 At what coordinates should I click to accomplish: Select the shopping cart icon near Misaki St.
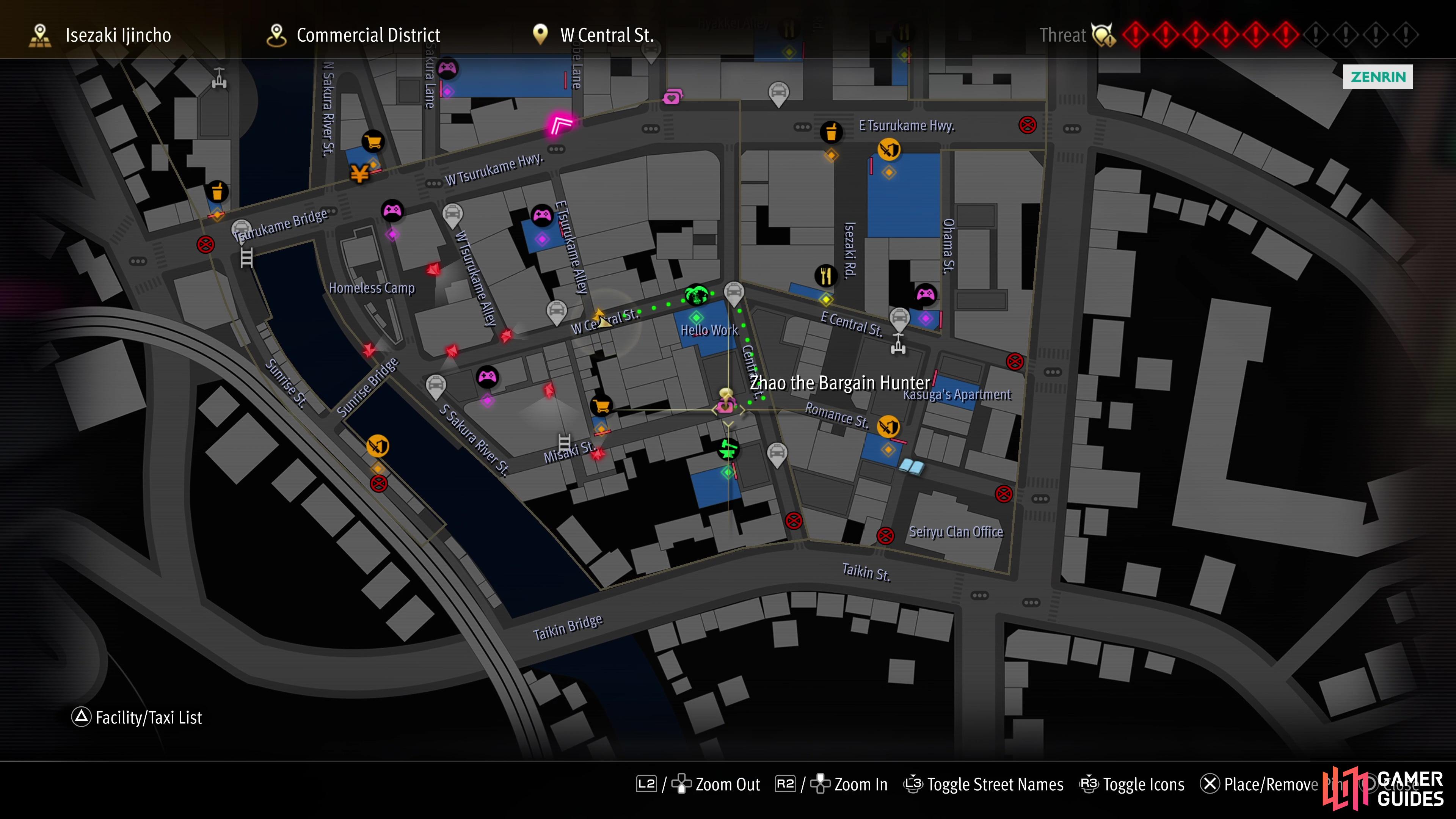[601, 406]
